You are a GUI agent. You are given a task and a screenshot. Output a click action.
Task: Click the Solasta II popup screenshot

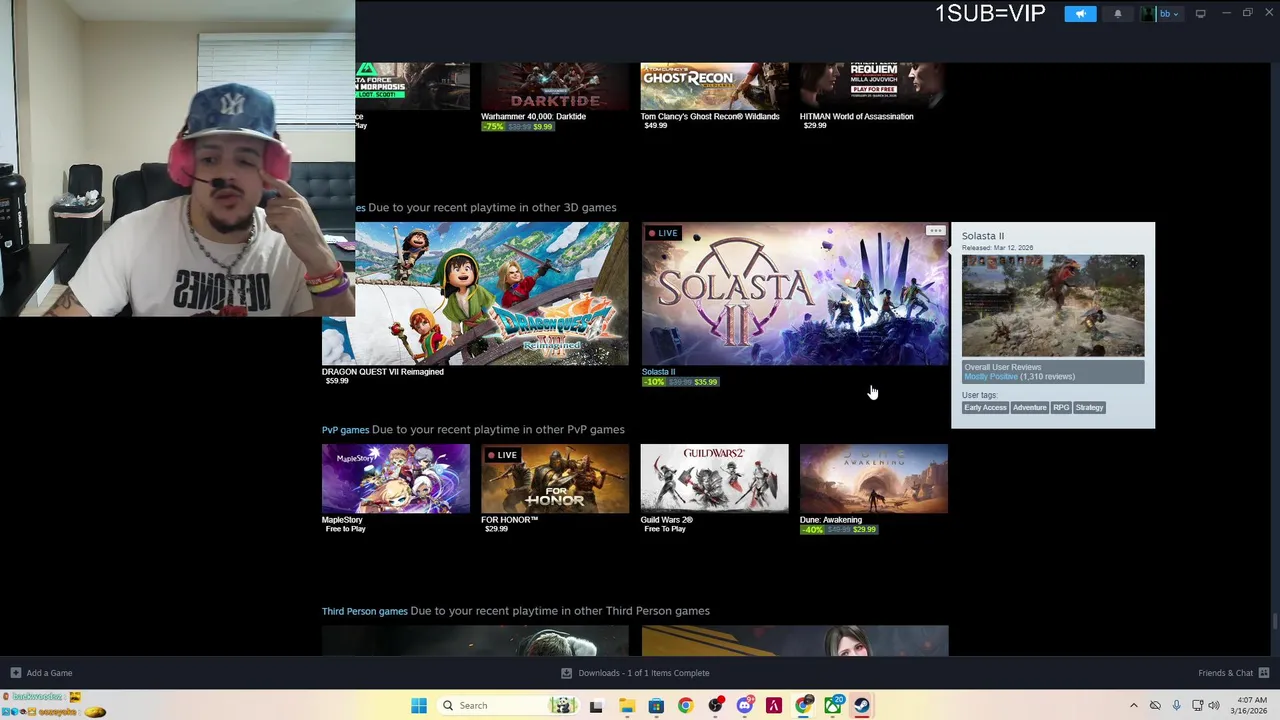pos(1053,305)
